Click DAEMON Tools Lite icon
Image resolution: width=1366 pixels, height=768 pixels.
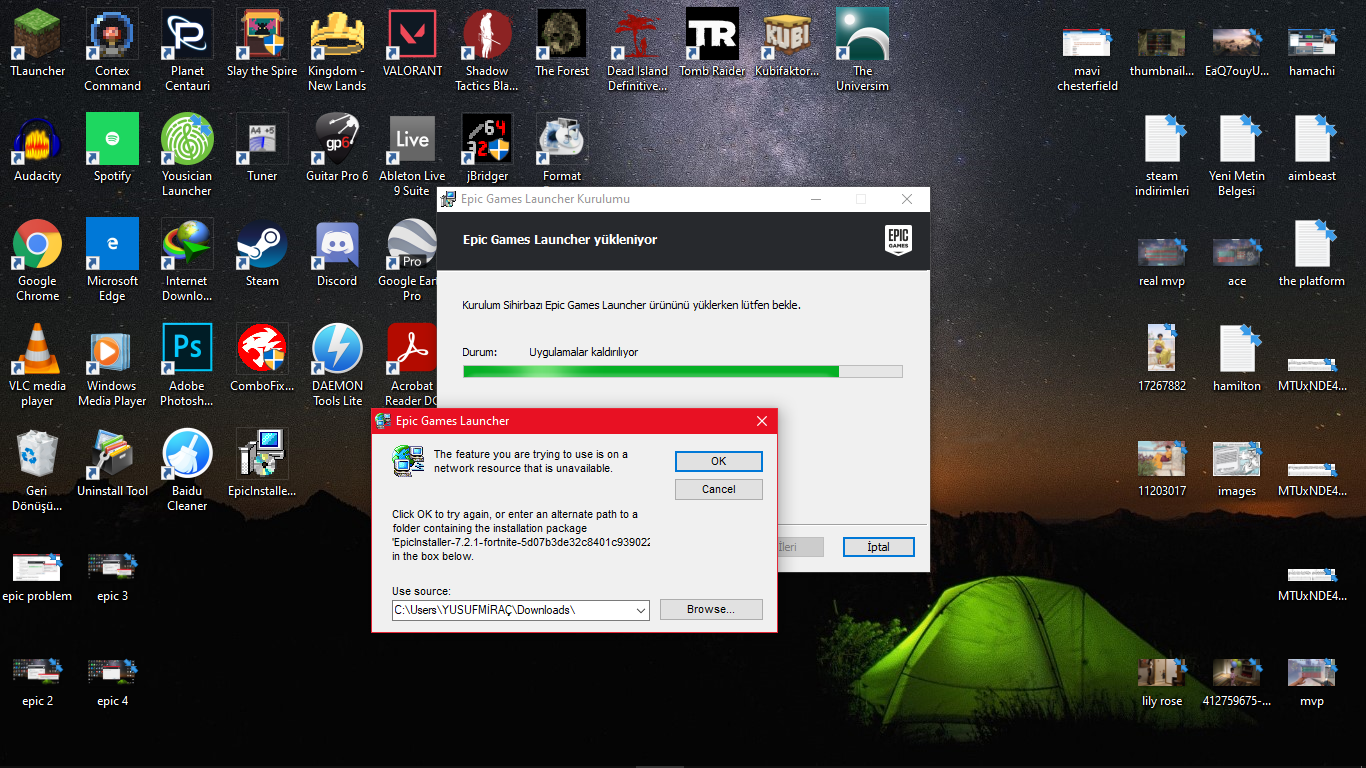pos(337,350)
